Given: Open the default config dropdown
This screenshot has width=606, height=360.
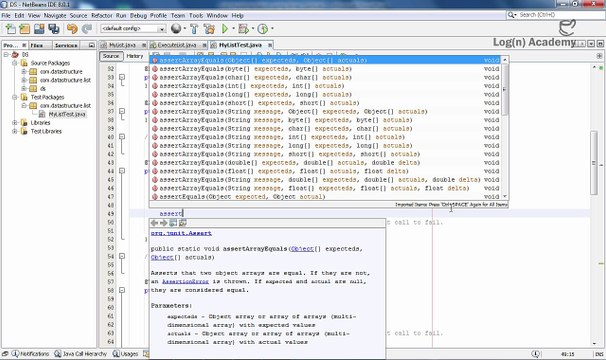Looking at the screenshot, I should 162,29.
